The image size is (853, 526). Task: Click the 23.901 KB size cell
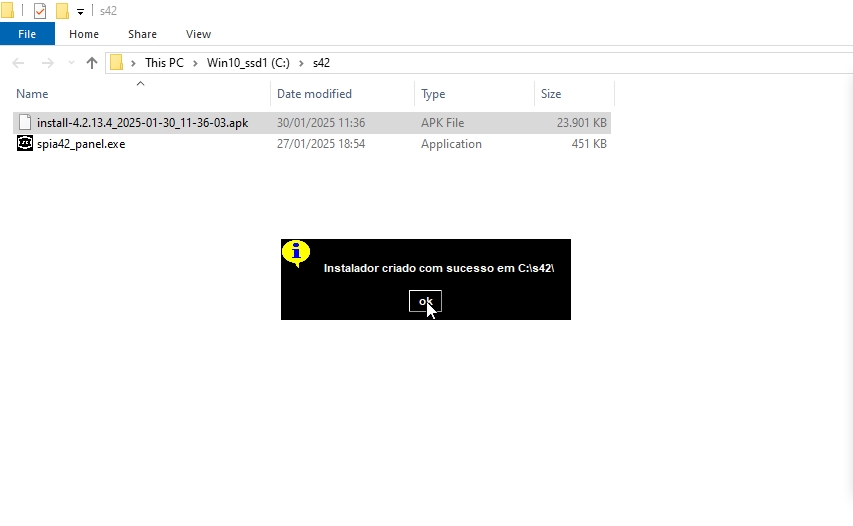pos(582,123)
